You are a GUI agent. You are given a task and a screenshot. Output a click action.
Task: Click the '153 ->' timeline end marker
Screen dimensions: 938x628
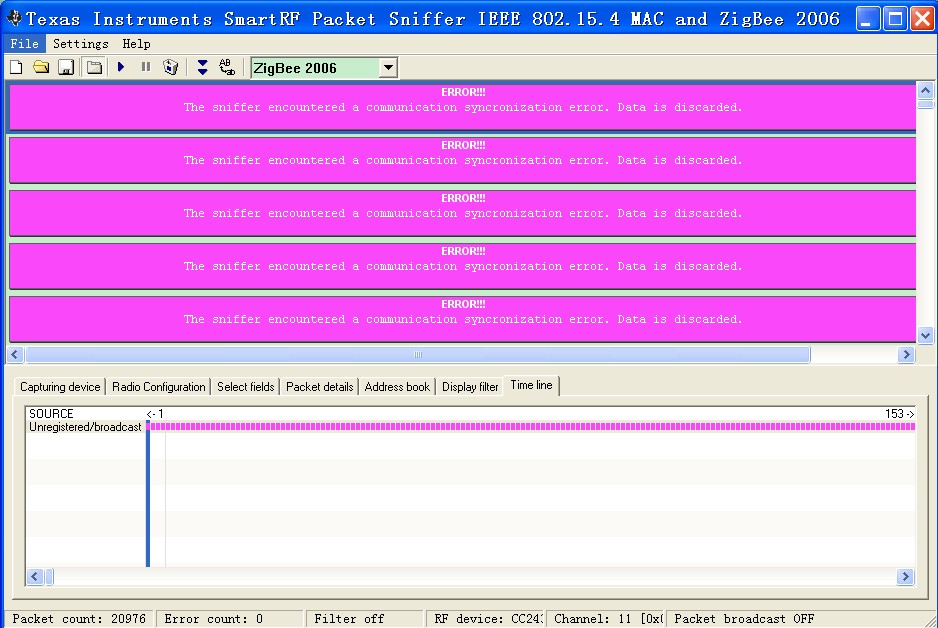coord(900,413)
